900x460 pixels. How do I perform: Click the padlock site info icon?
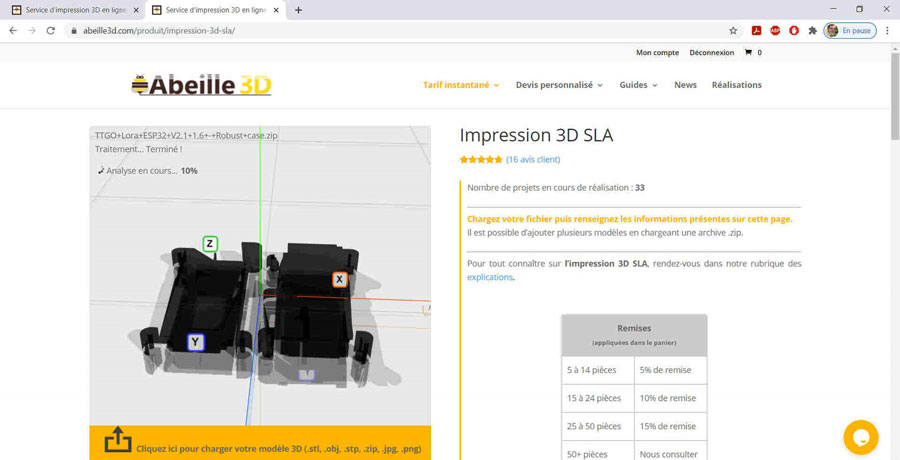(73, 31)
